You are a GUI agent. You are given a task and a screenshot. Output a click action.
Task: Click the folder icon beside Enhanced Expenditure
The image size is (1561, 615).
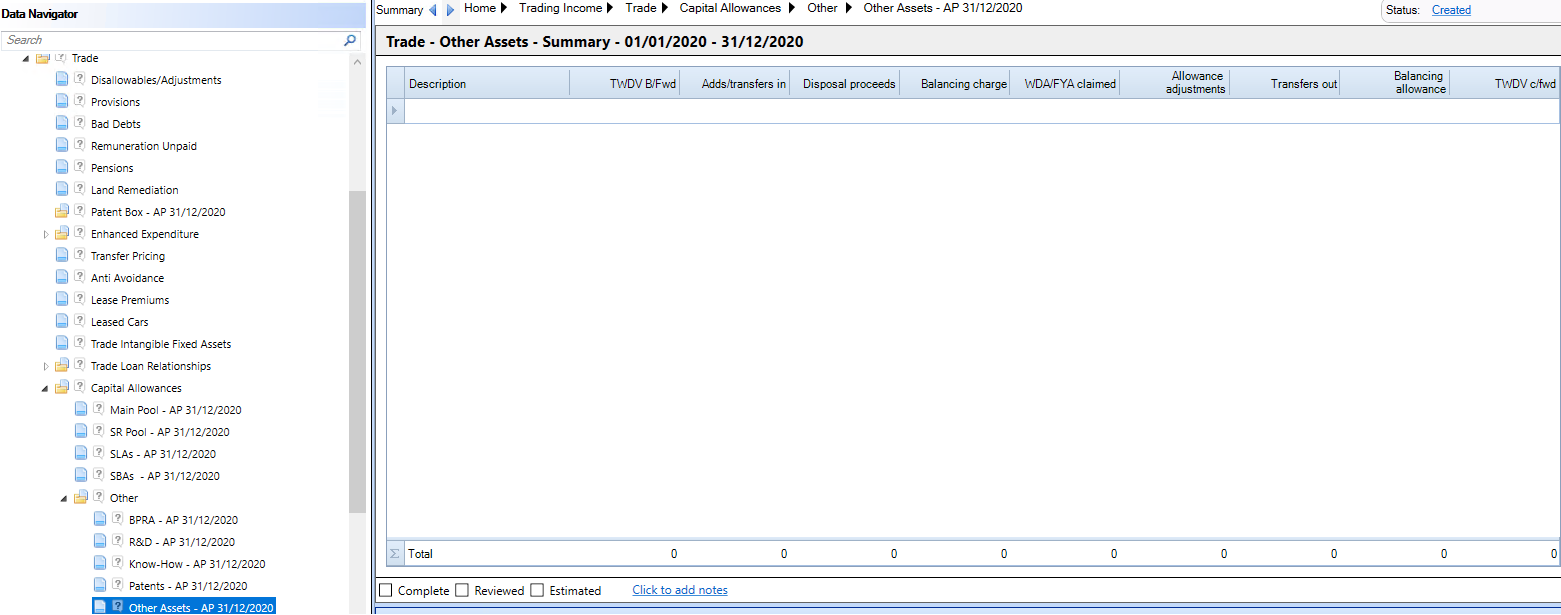[62, 234]
